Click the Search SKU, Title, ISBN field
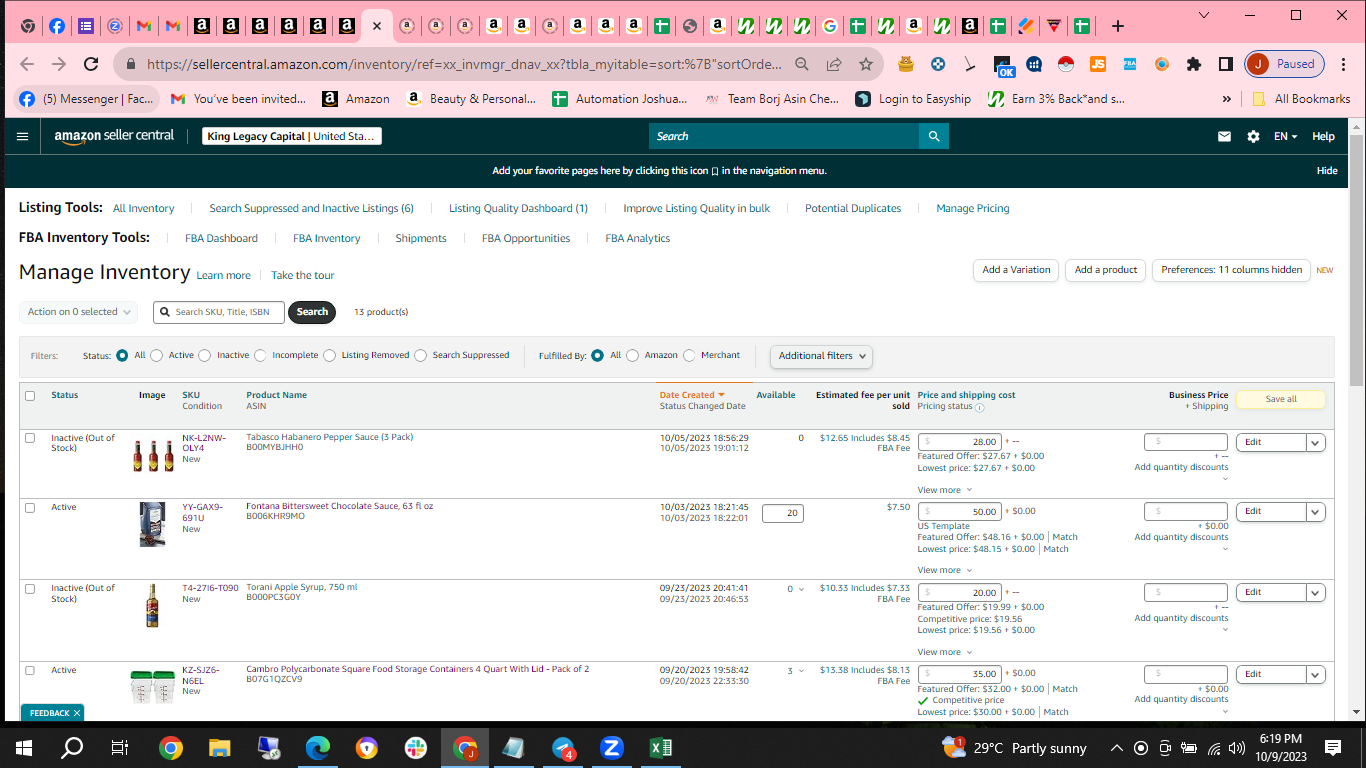The width and height of the screenshot is (1366, 768). [219, 312]
